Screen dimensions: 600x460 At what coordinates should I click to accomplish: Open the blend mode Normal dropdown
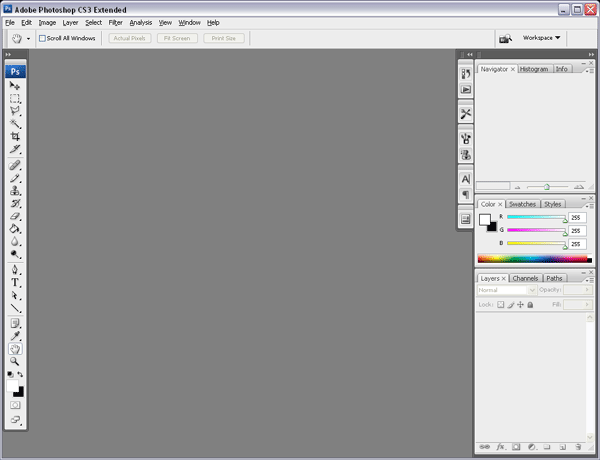tap(506, 290)
